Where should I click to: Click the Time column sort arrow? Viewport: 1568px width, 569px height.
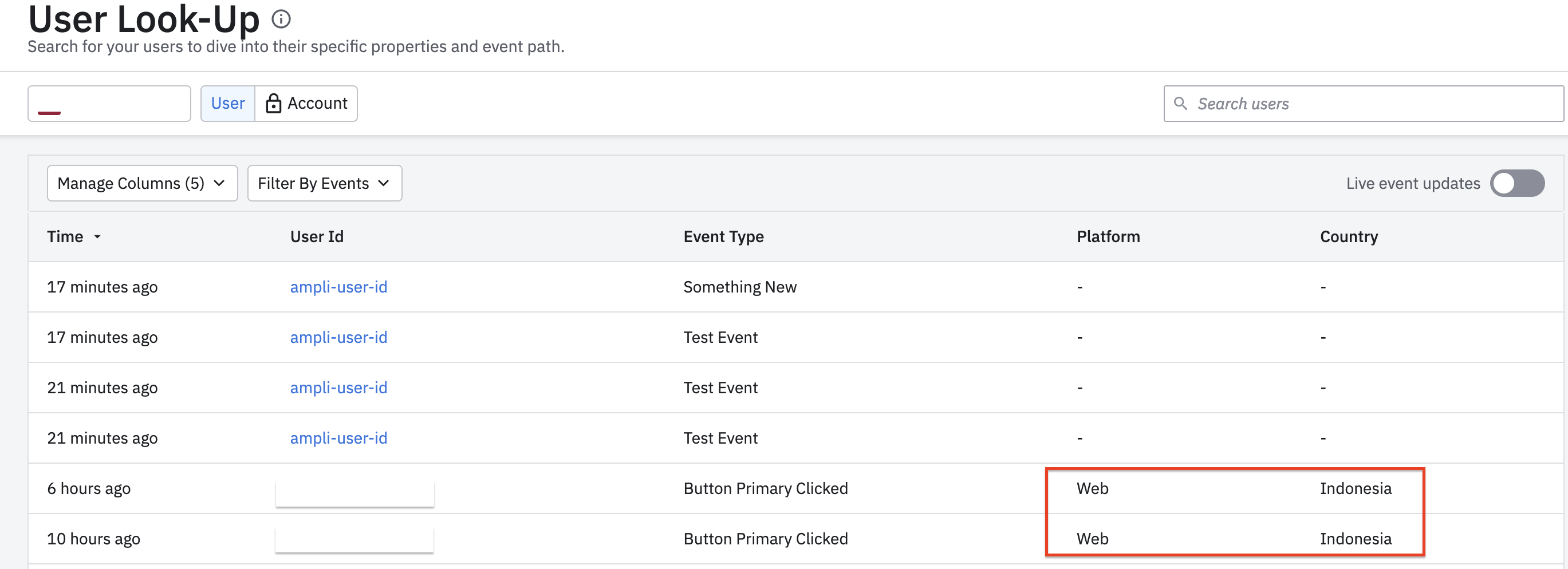point(97,237)
